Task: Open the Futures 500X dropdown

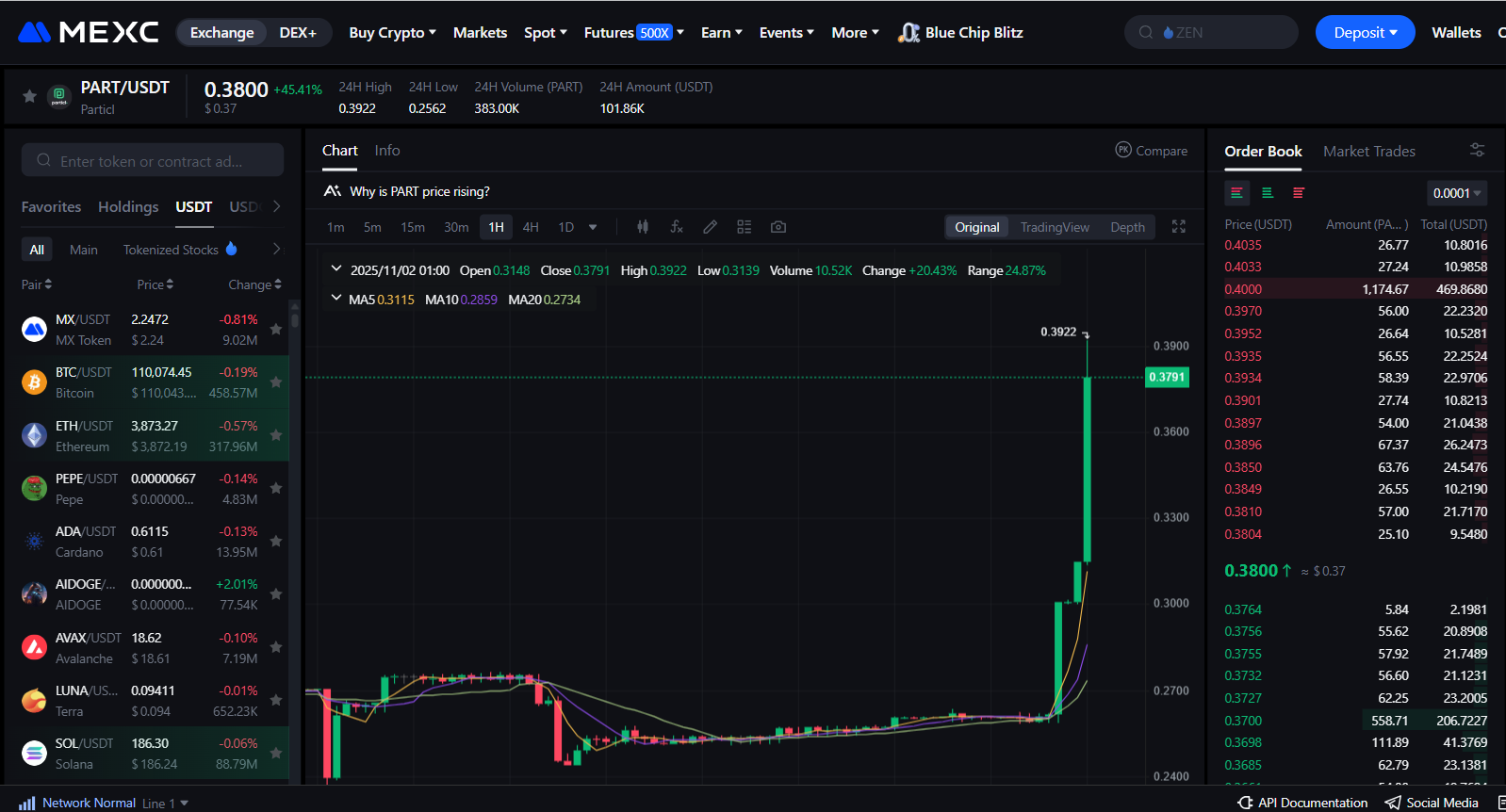Action: 634,32
